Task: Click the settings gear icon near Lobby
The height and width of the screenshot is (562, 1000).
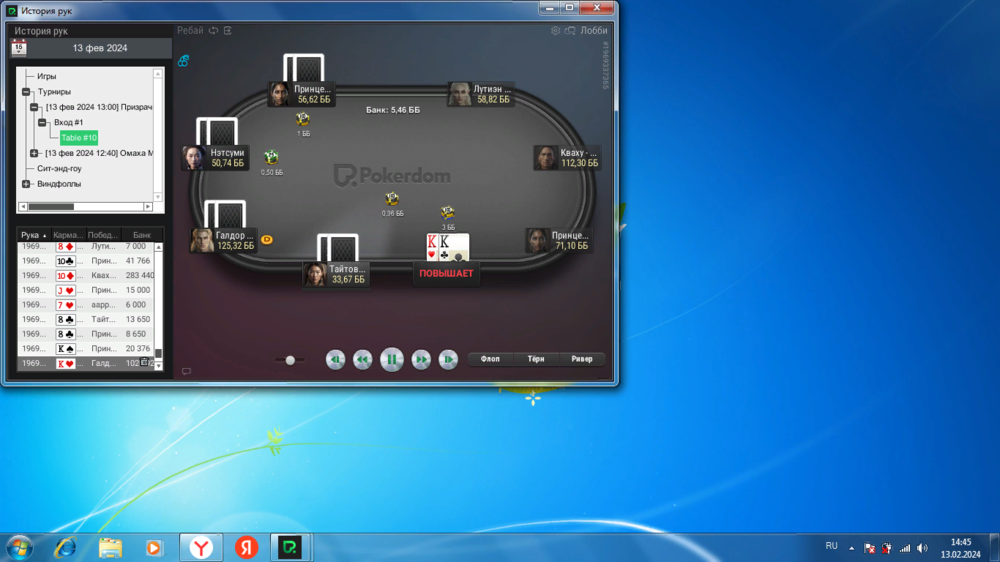Action: click(556, 31)
